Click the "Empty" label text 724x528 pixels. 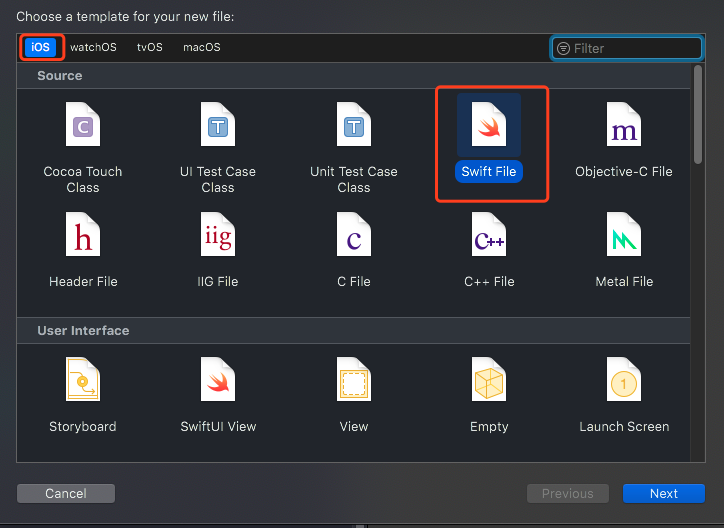coord(489,426)
